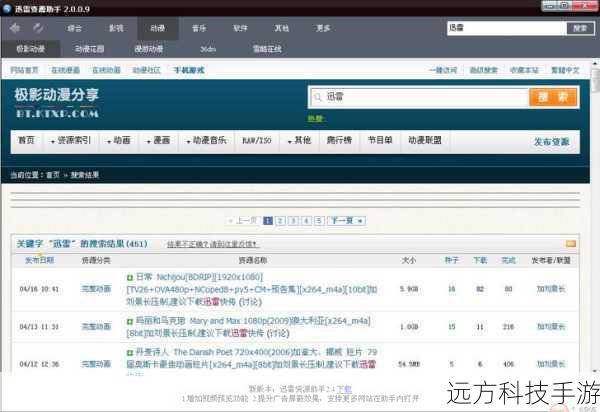
Task: Click the magnifier icon in the site search box
Action: (317, 97)
